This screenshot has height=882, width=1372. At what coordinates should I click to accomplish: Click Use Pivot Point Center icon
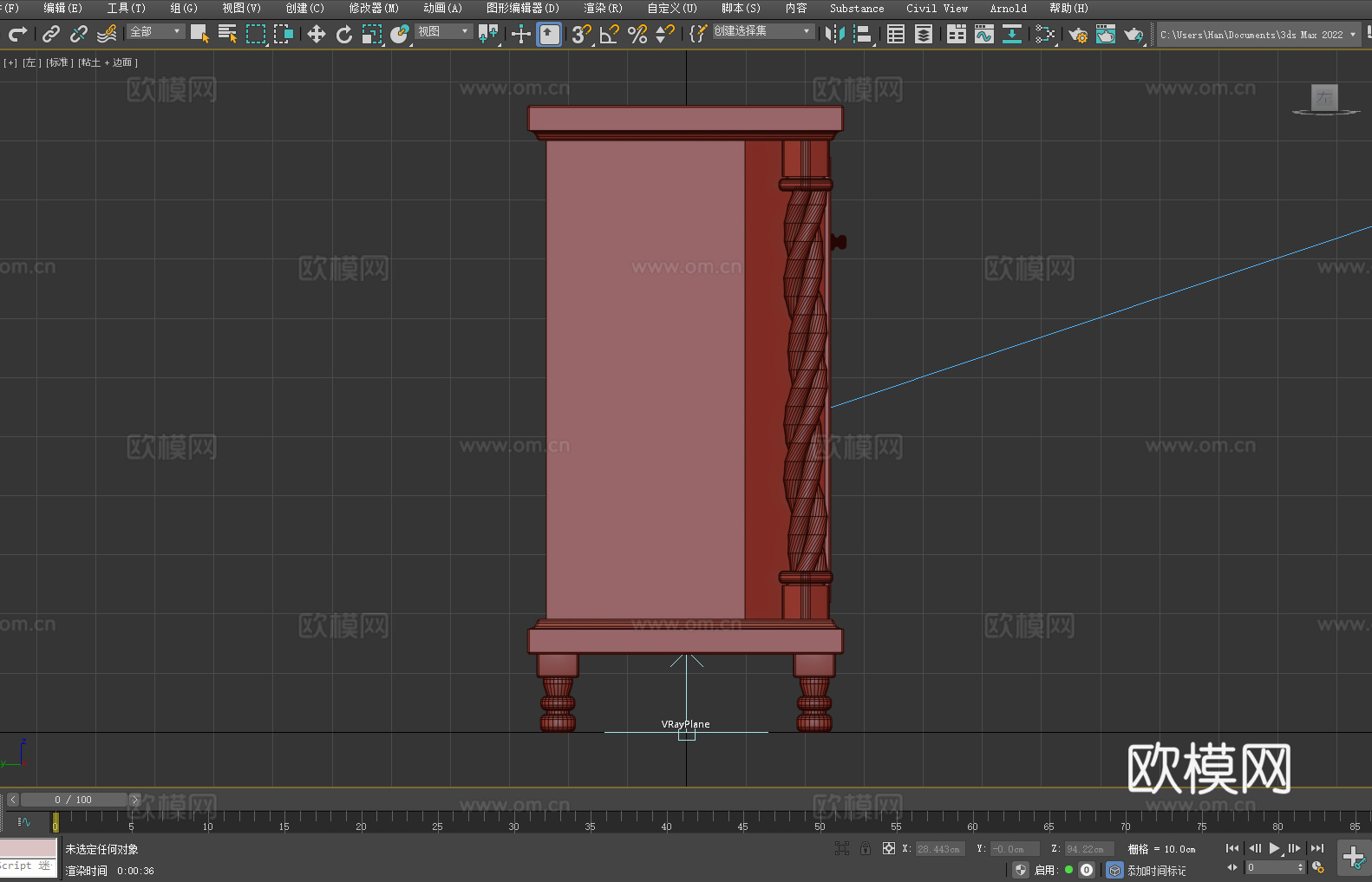tap(488, 34)
